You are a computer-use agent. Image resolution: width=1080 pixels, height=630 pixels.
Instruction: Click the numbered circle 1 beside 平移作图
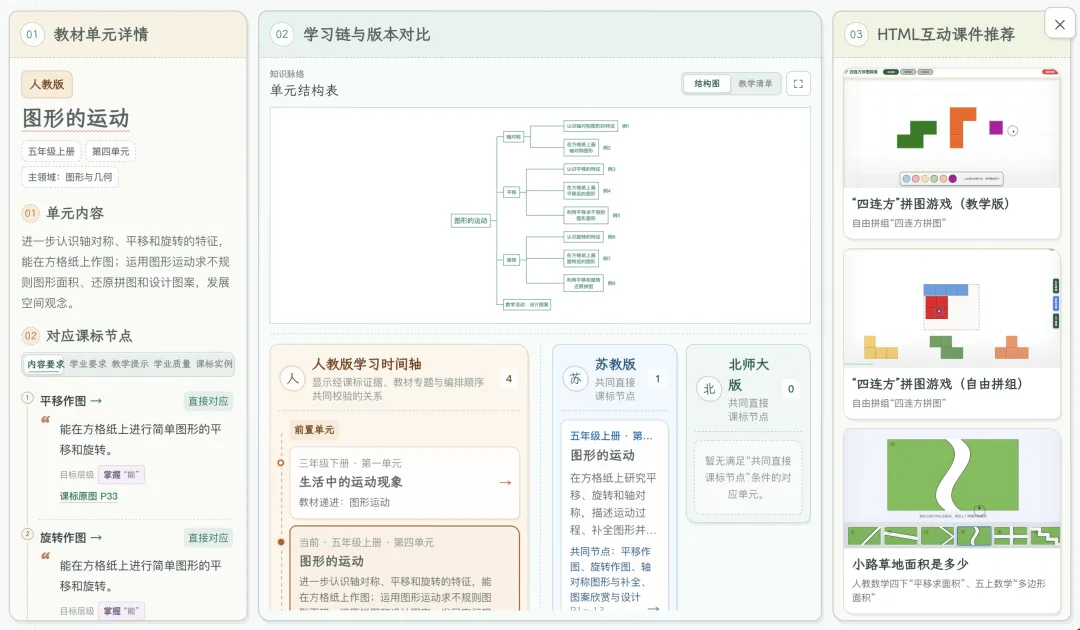[28, 397]
